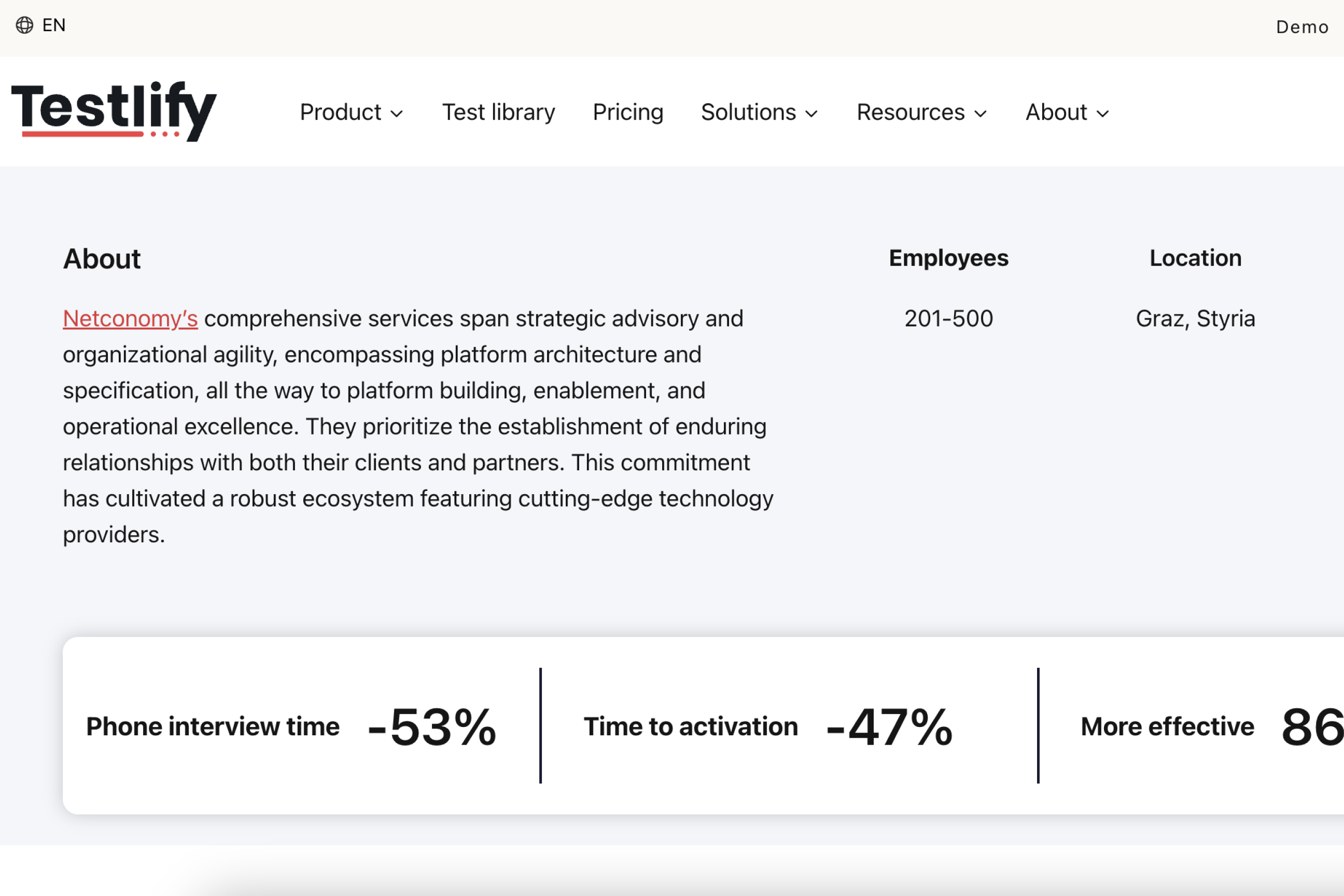Viewport: 1344px width, 896px height.
Task: Click the Demo button
Action: (x=1300, y=27)
